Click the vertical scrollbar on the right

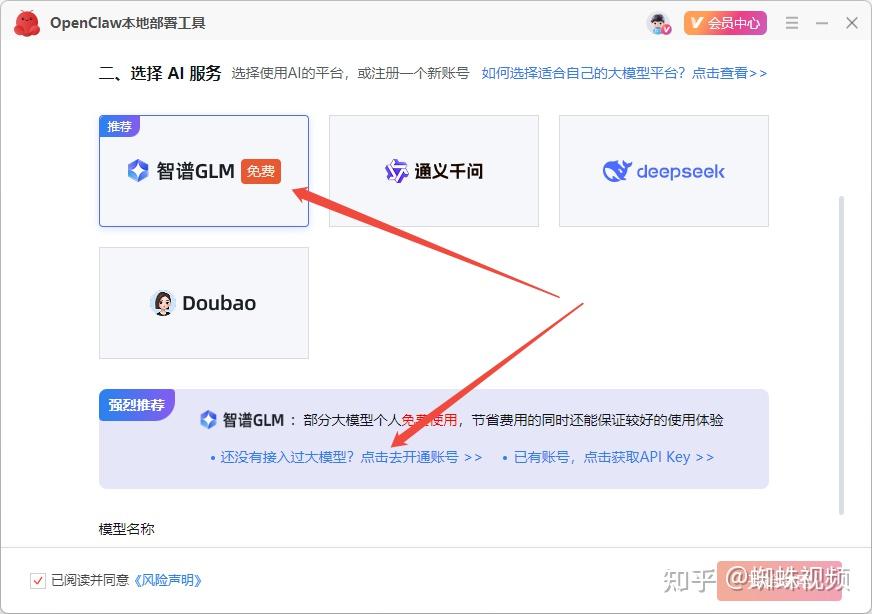click(841, 355)
